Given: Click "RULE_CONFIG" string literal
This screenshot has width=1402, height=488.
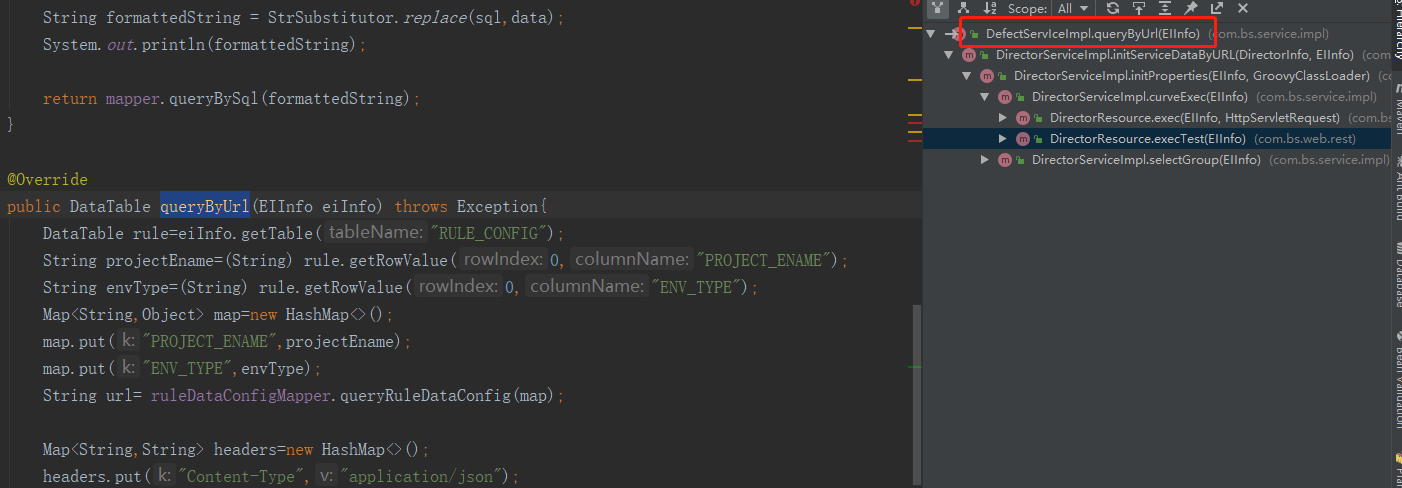Looking at the screenshot, I should 492,233.
